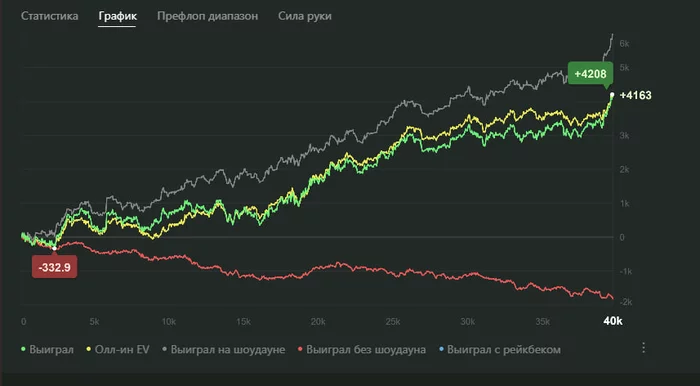Toggle Выиграл с рейкбеком series

pos(500,349)
